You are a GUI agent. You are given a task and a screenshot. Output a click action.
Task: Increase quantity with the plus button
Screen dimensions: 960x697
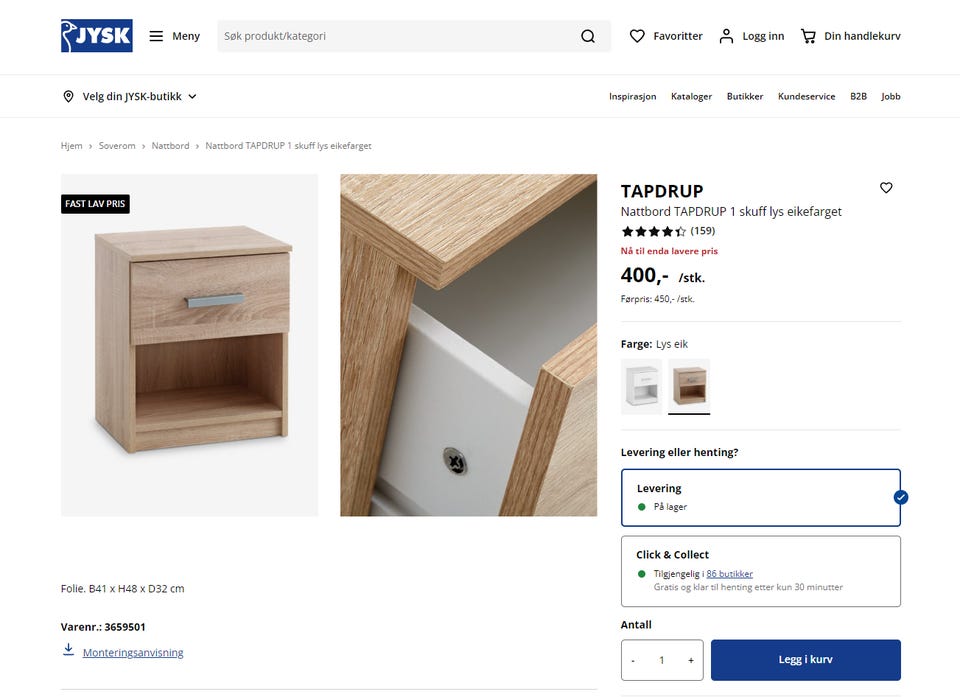click(x=691, y=660)
